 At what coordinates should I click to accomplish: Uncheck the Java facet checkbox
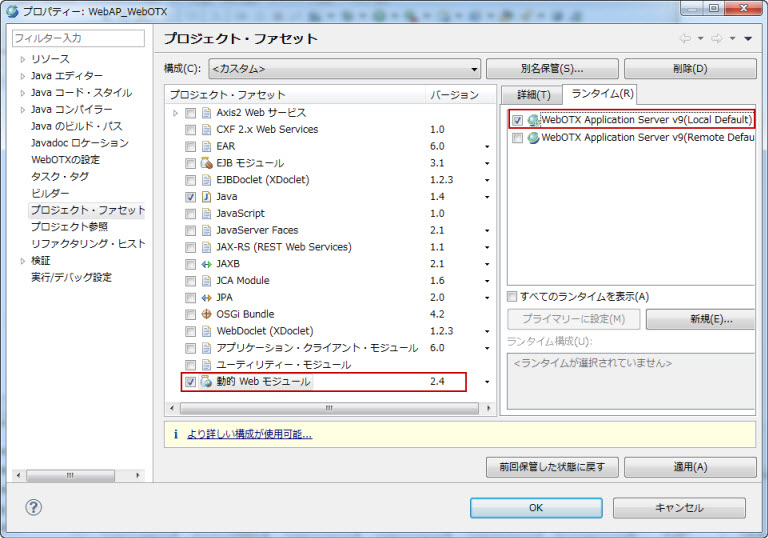point(190,197)
